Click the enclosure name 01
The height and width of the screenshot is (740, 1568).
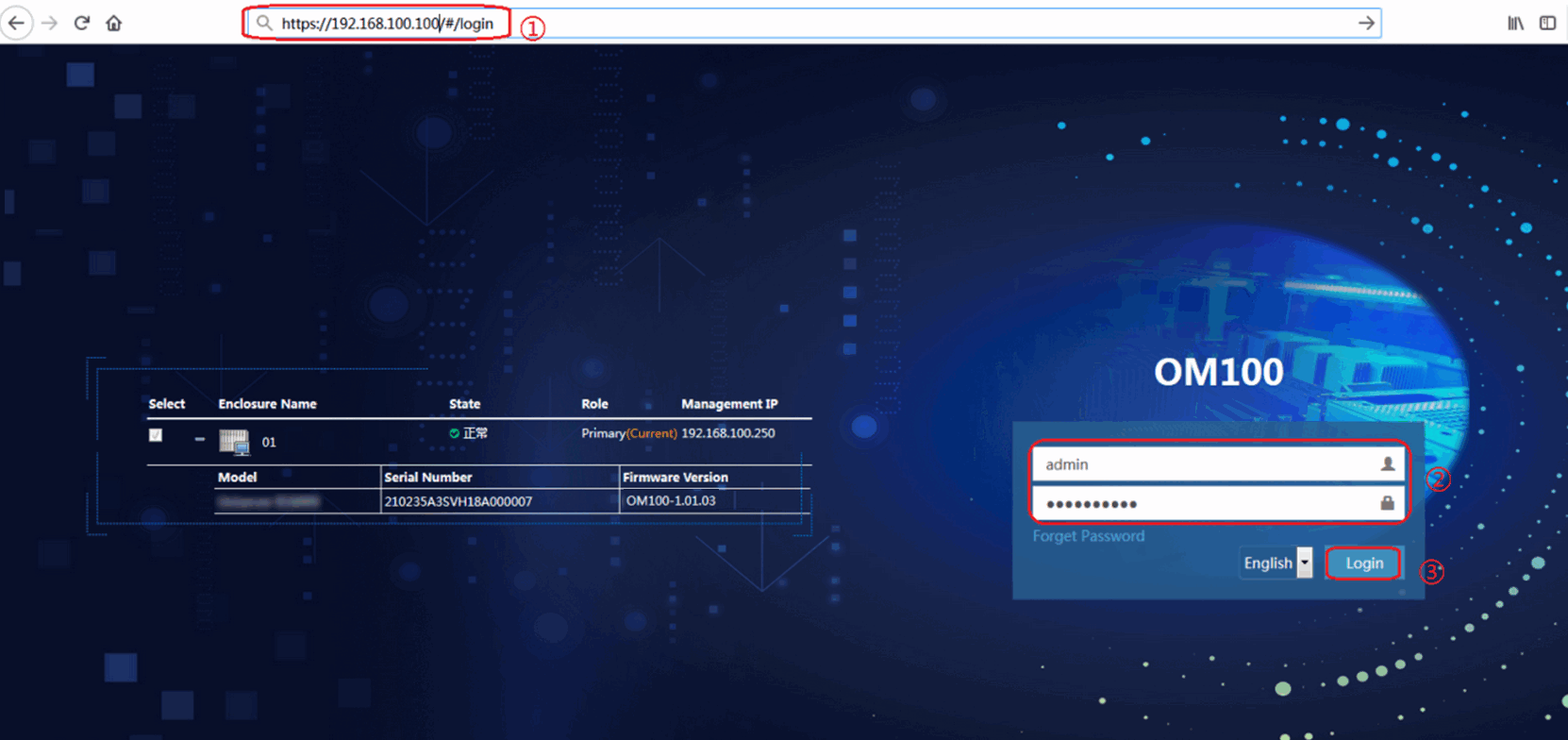tap(269, 442)
